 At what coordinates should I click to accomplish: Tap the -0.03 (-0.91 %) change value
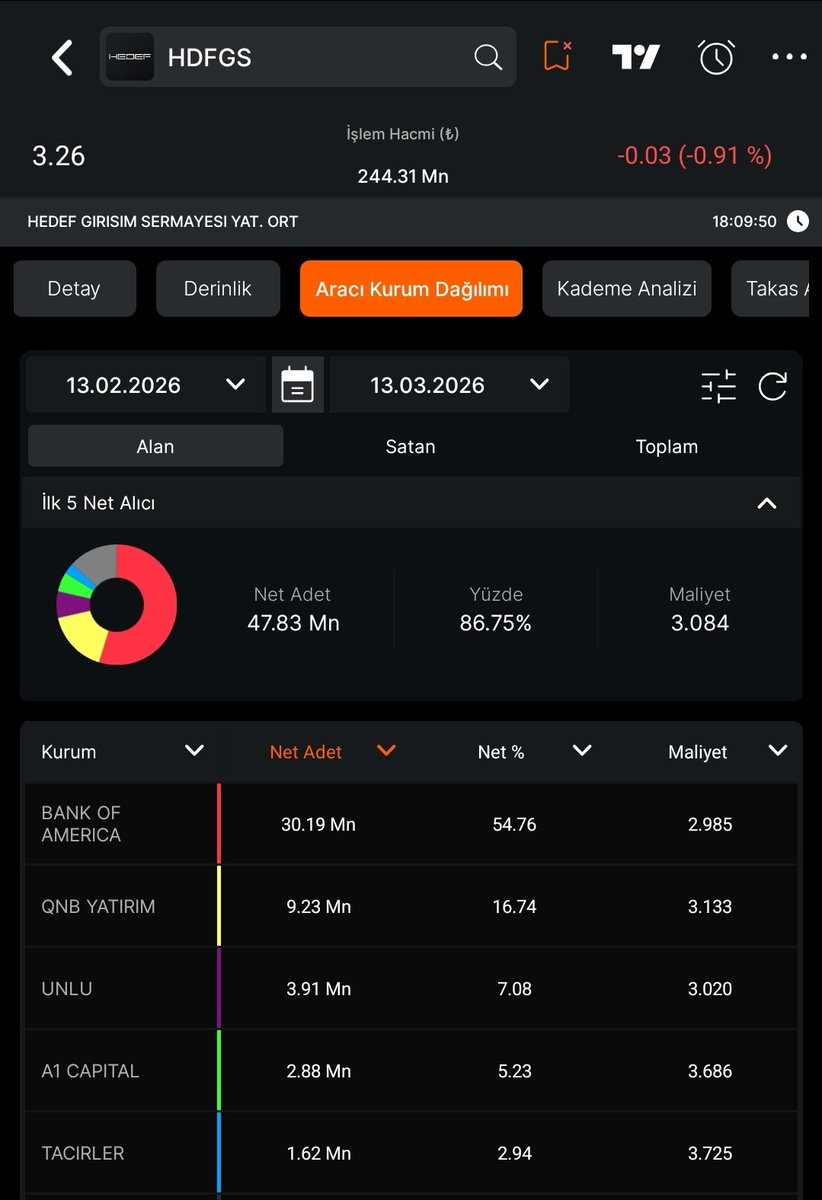[695, 156]
